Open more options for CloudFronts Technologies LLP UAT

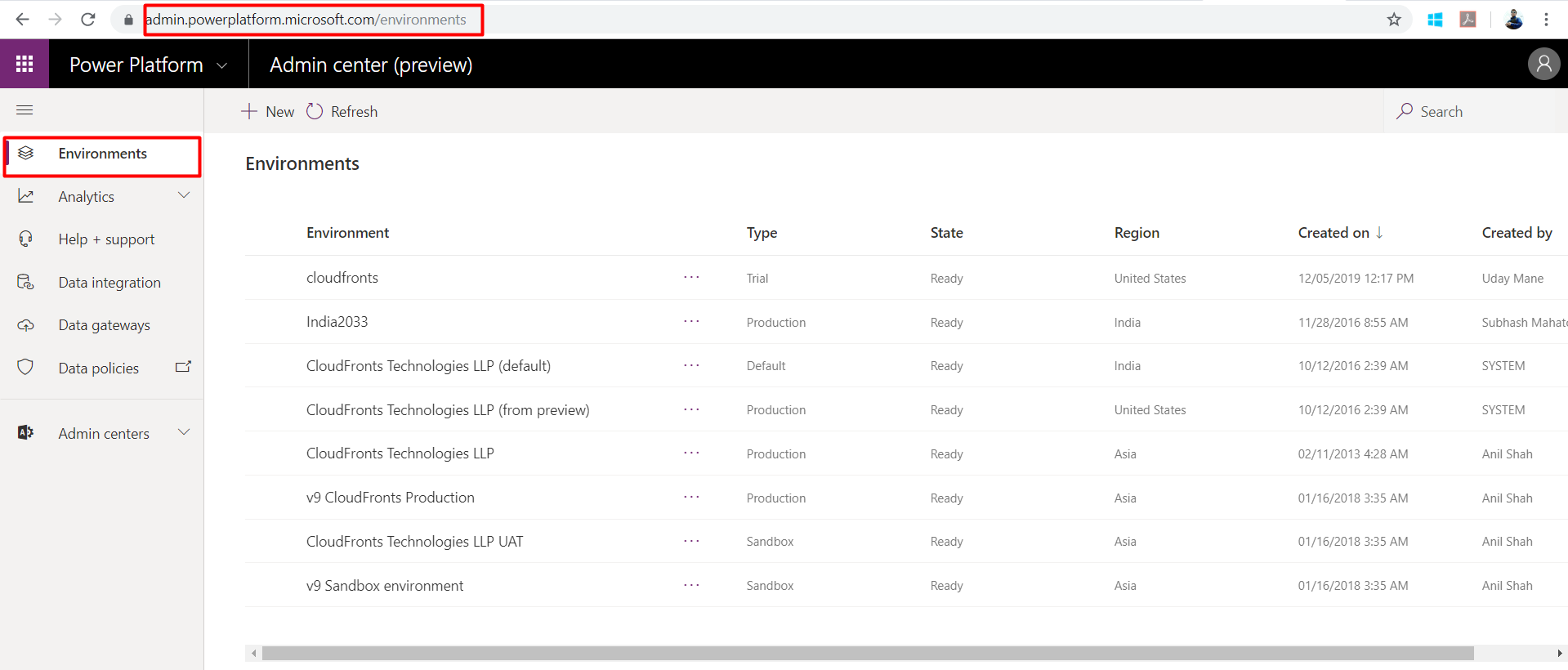[691, 541]
